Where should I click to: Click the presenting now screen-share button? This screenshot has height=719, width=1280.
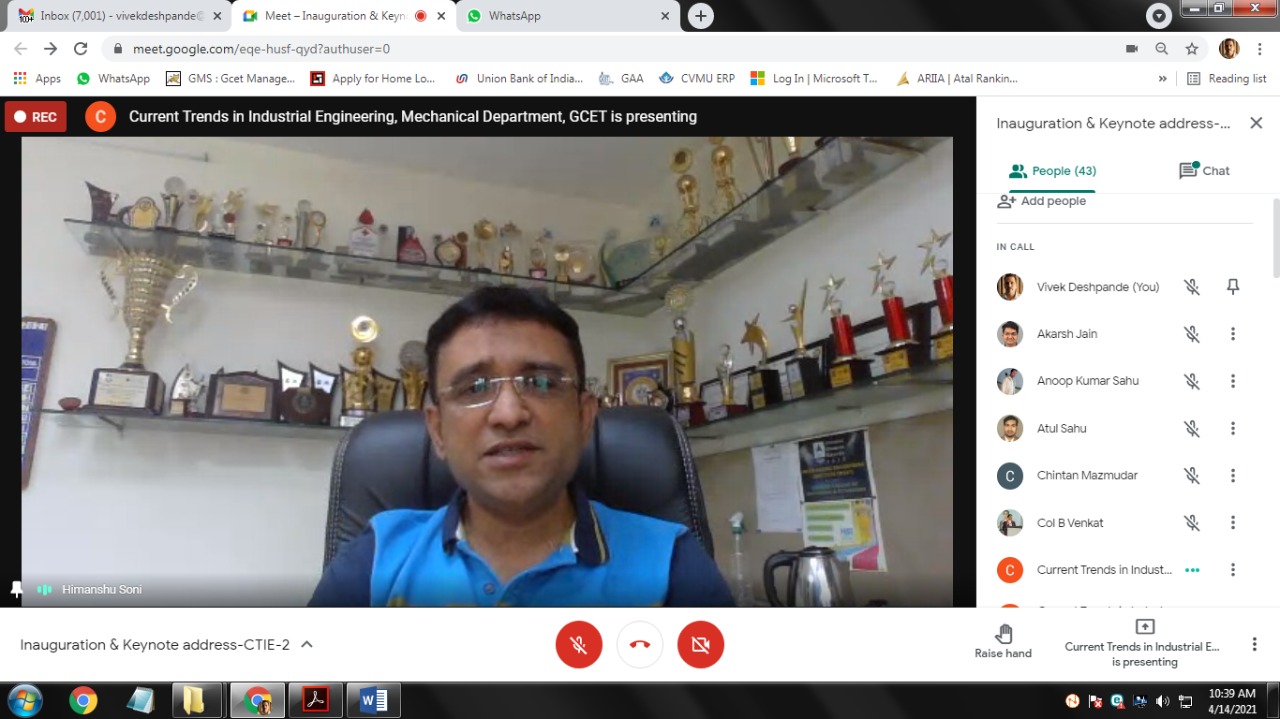coord(1144,642)
